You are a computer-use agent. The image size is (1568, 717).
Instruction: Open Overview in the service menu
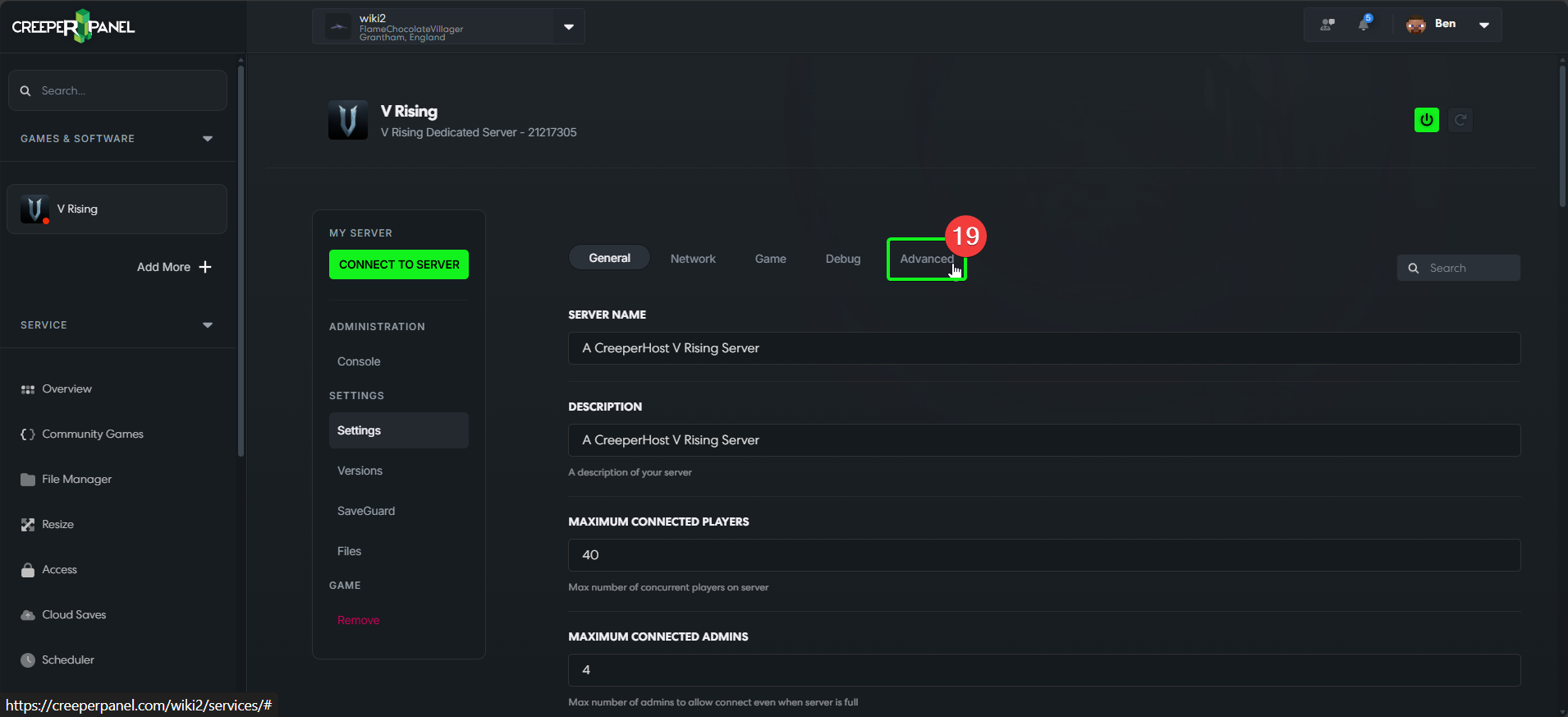tap(66, 388)
